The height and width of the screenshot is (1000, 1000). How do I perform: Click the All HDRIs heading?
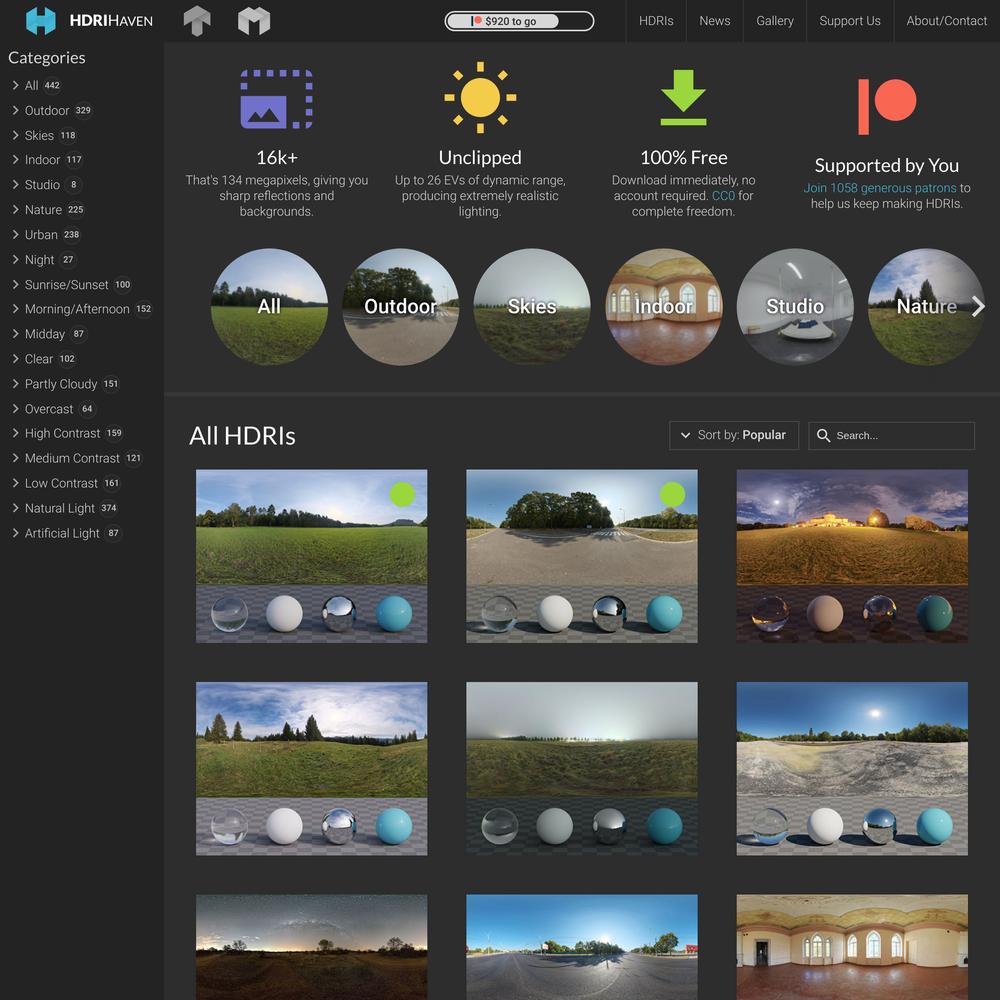242,436
